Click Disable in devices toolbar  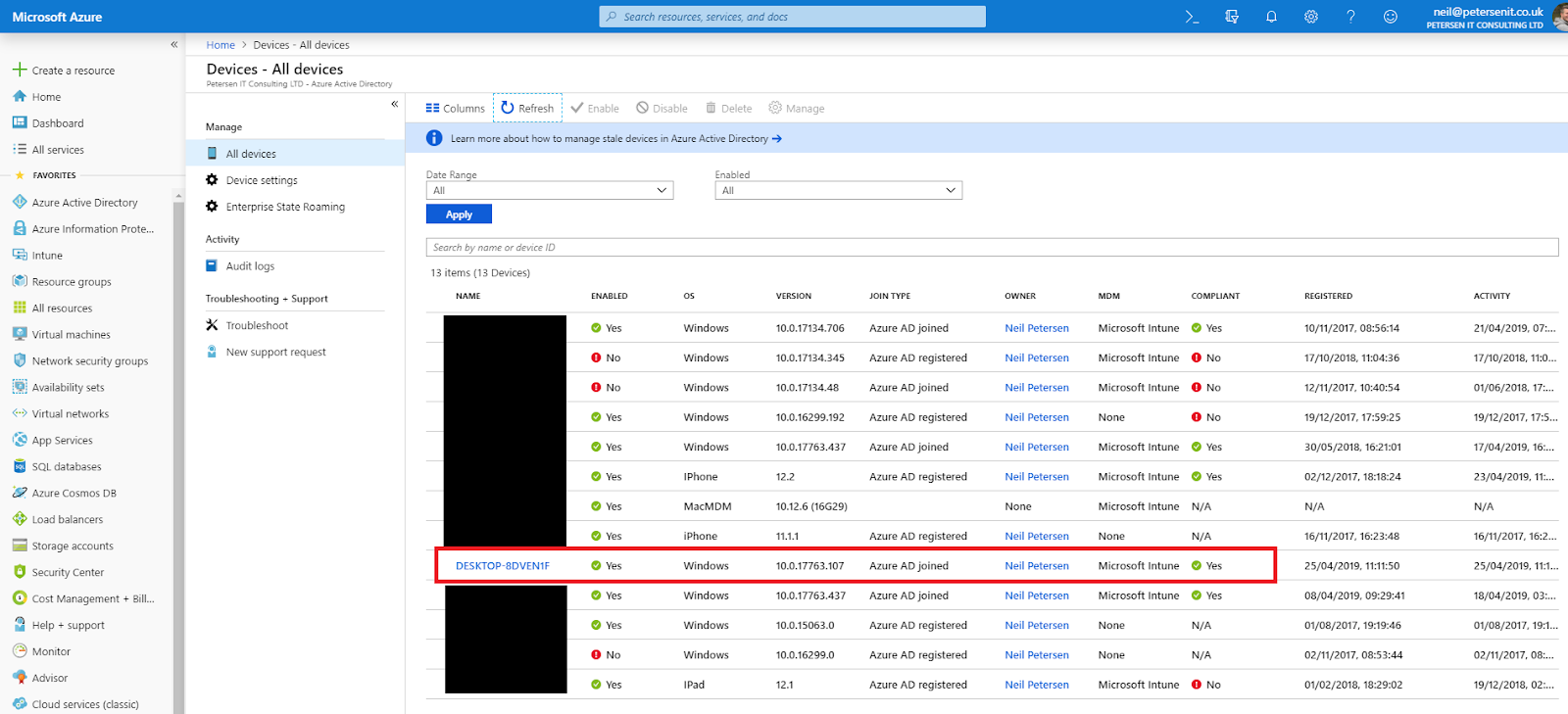[x=661, y=109]
